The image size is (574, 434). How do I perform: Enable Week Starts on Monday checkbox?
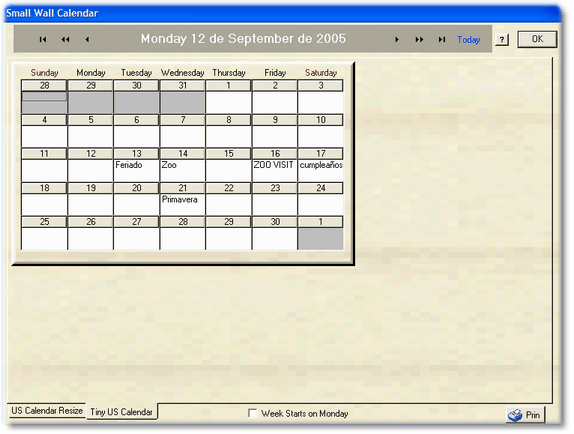252,413
